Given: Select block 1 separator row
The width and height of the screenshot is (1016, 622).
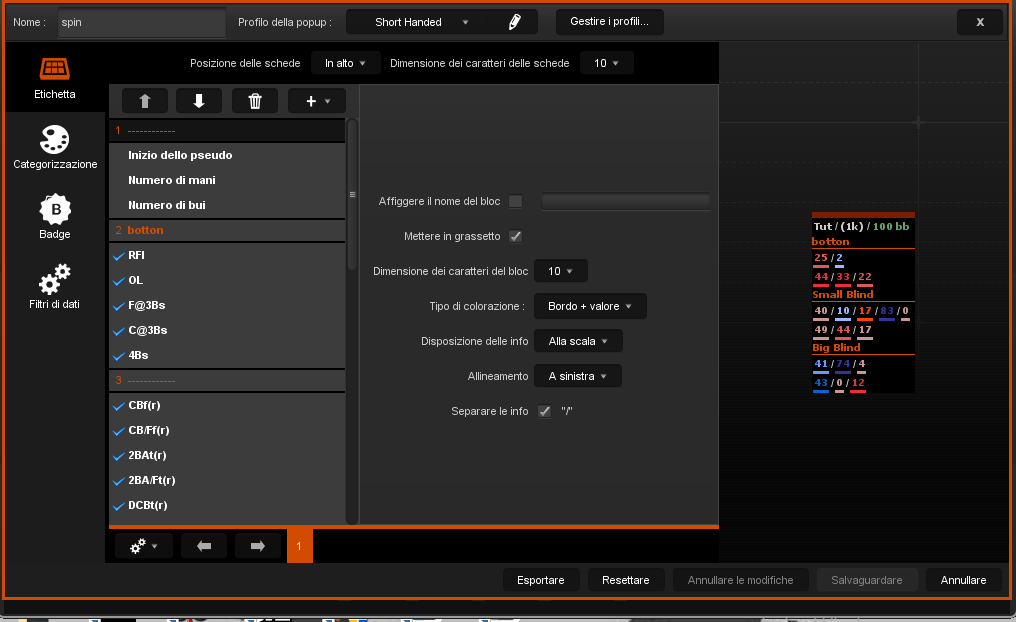Looking at the screenshot, I should [x=227, y=130].
